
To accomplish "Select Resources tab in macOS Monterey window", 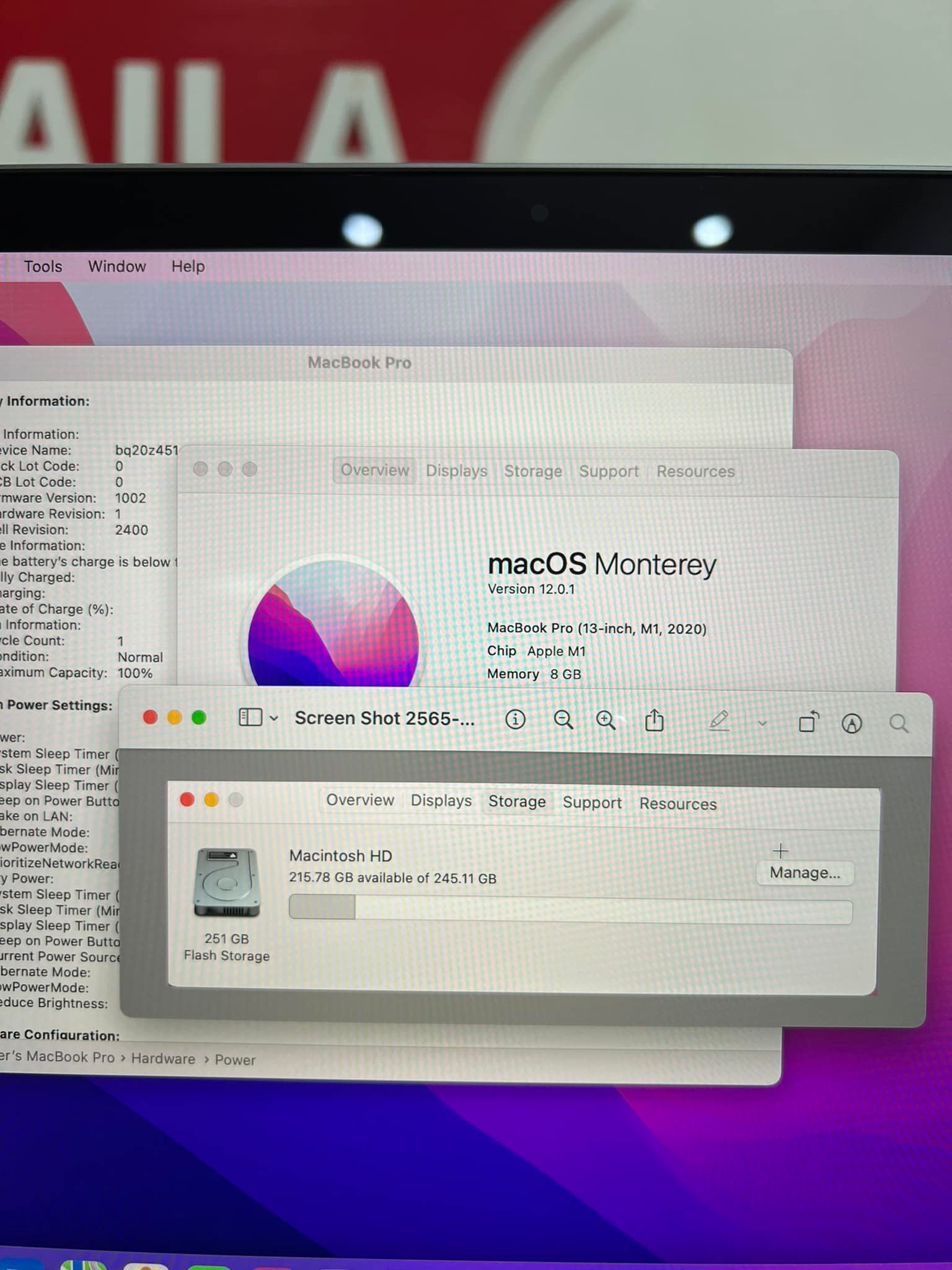I will pos(695,472).
